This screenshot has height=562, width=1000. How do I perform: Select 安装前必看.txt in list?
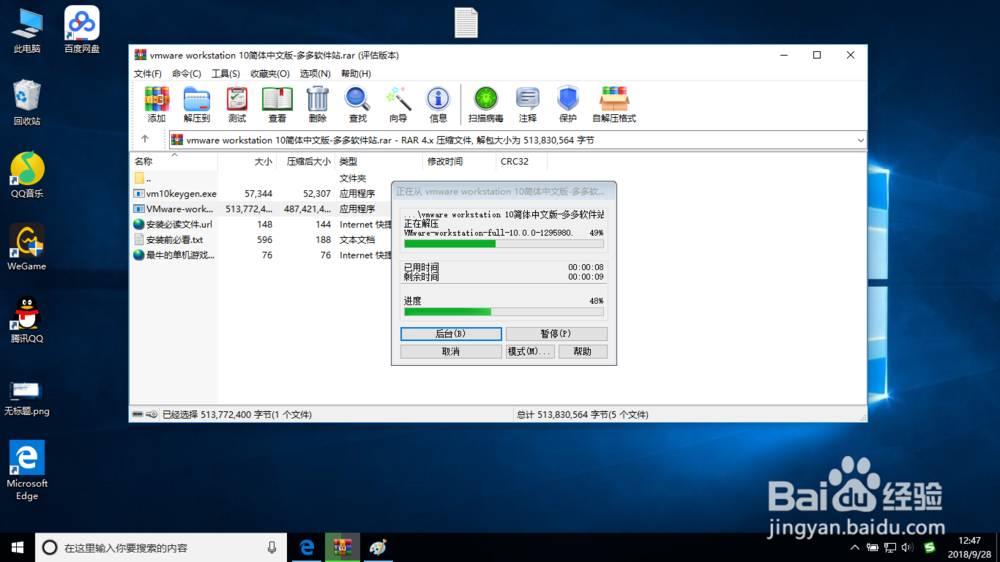click(x=168, y=239)
